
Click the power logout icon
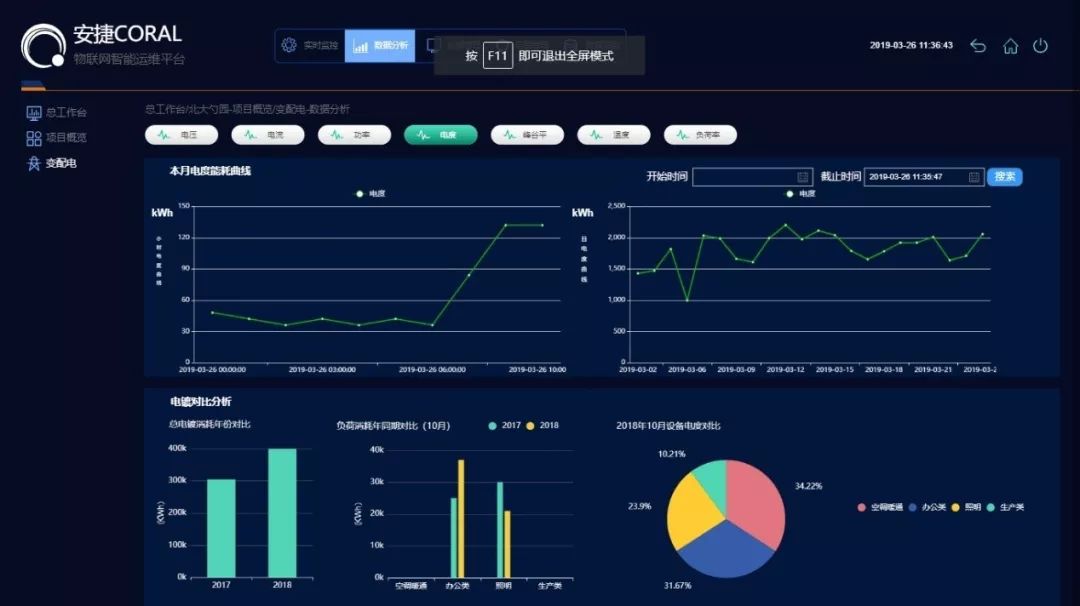[x=1041, y=46]
